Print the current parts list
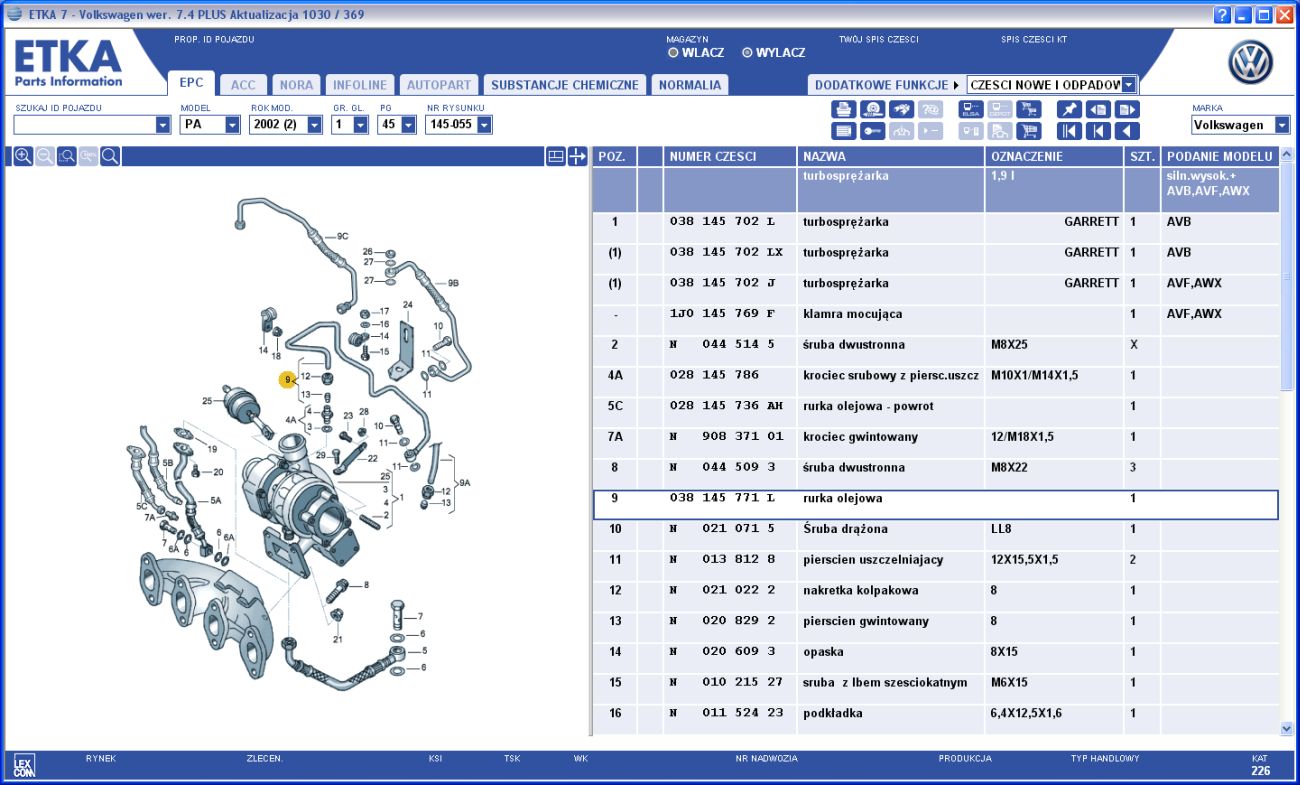 coord(844,109)
